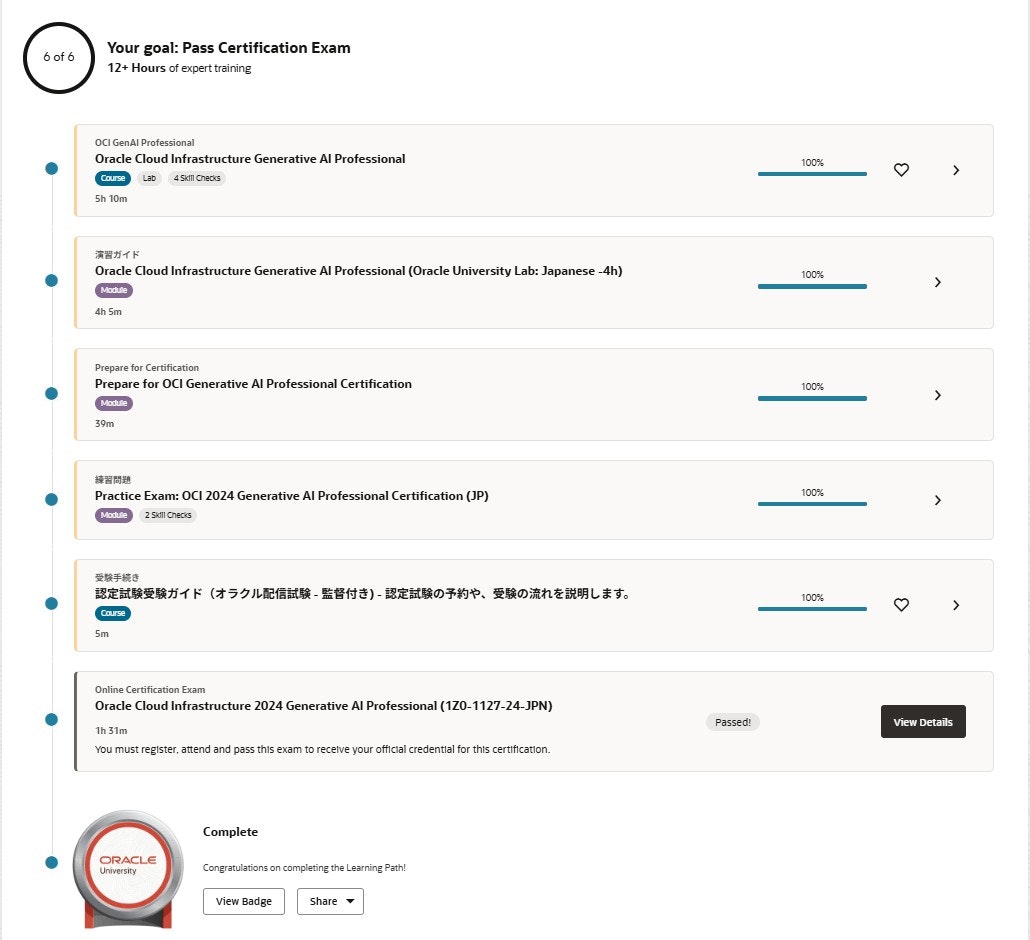Click the 'Prepare for Certification' small label
The image size is (1030, 940).
[x=146, y=368]
